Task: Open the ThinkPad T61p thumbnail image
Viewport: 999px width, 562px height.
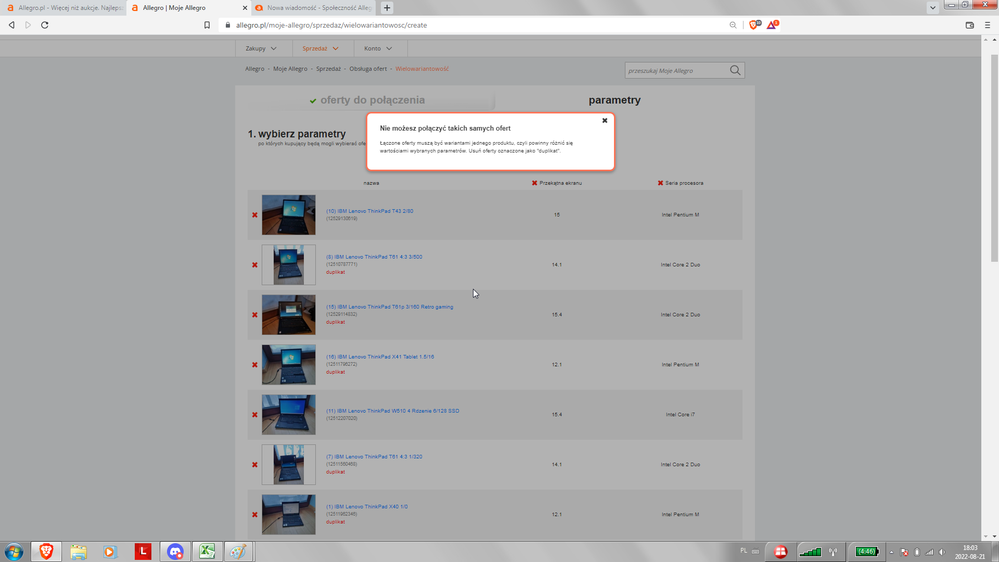Action: tap(289, 315)
